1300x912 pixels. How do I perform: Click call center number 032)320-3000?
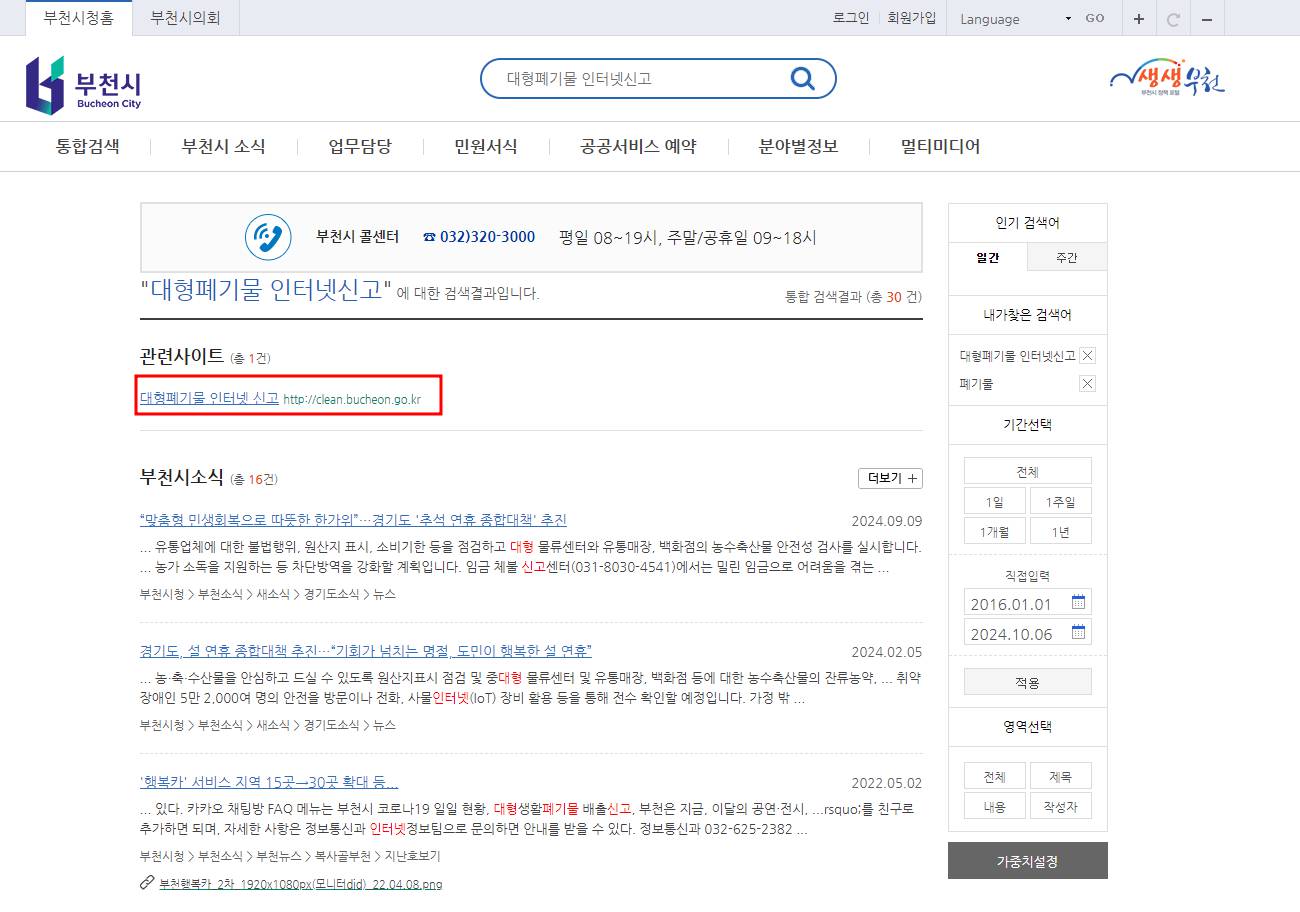487,237
